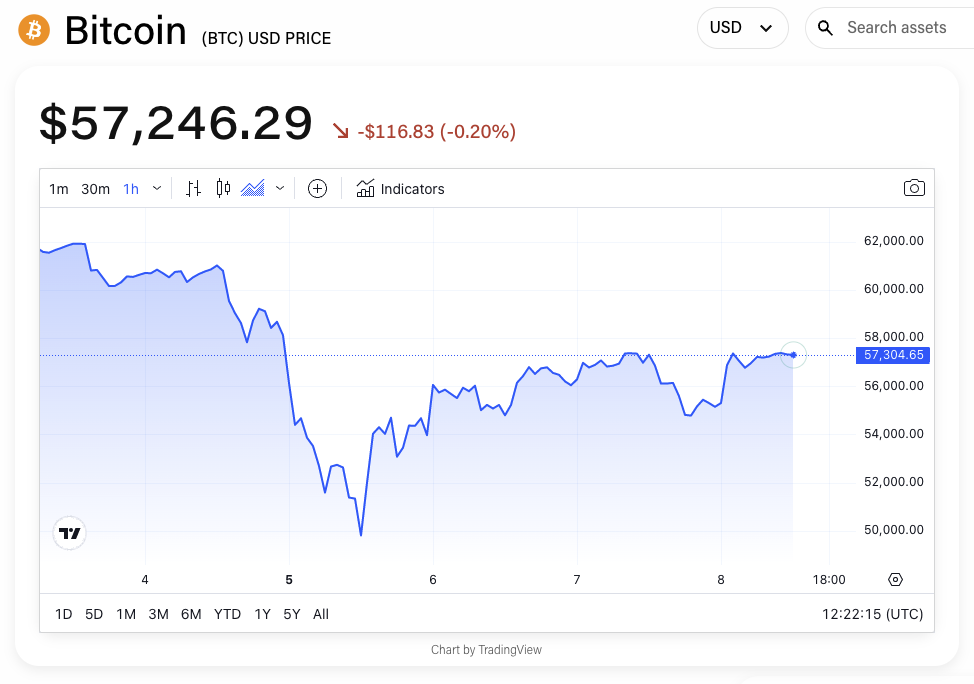Click the Bitcoin logo icon
Viewport: 974px width, 684px height.
point(33,29)
